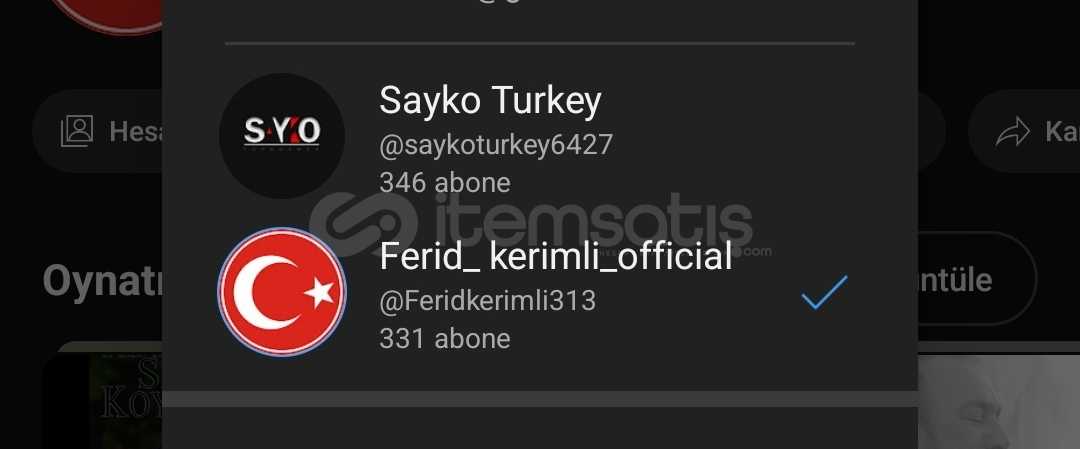This screenshot has height=449, width=1080.
Task: Click the grey separator bar below accounts
Action: (539, 399)
